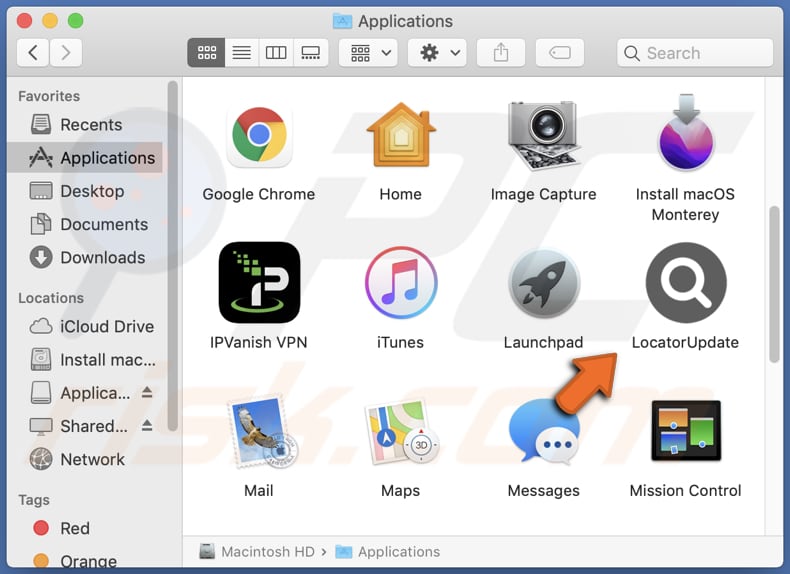Open Downloads in the sidebar
Viewport: 790px width, 574px height.
click(x=85, y=258)
